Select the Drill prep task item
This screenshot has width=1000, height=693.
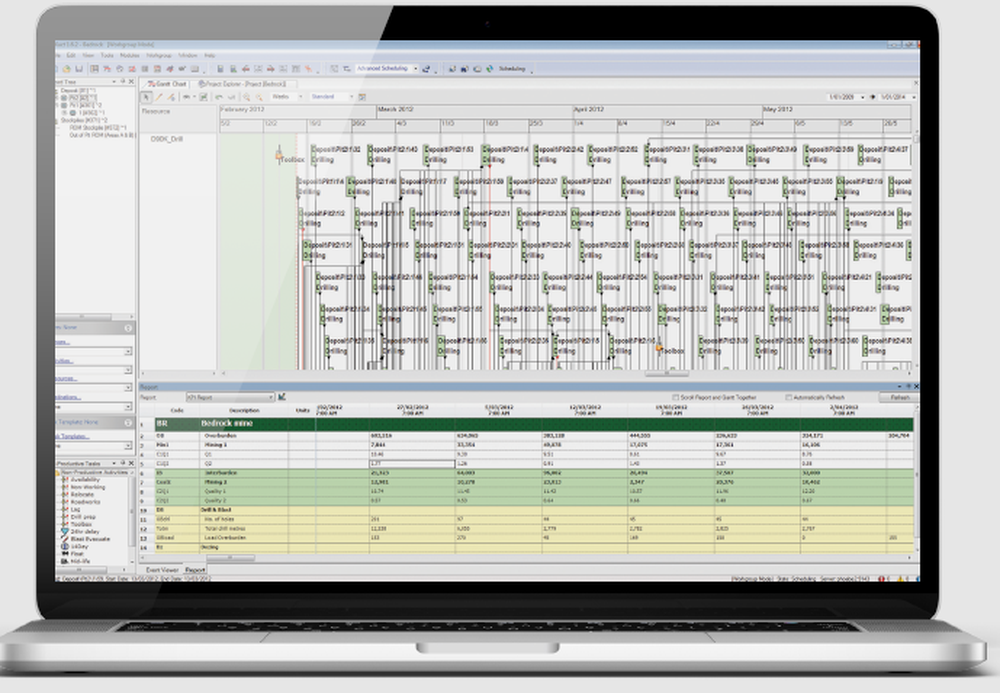tap(83, 517)
